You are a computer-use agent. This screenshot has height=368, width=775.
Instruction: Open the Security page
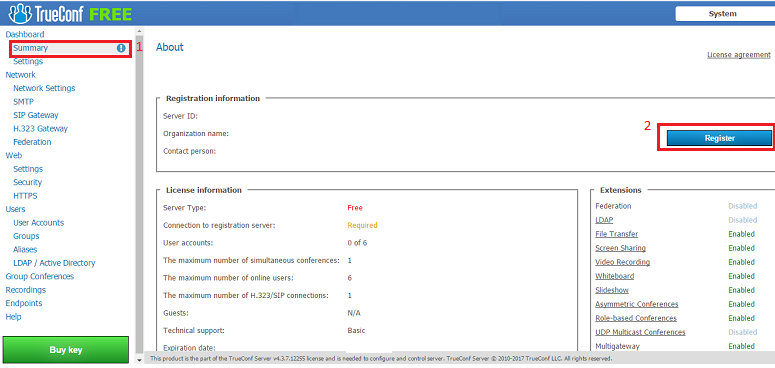click(x=28, y=182)
